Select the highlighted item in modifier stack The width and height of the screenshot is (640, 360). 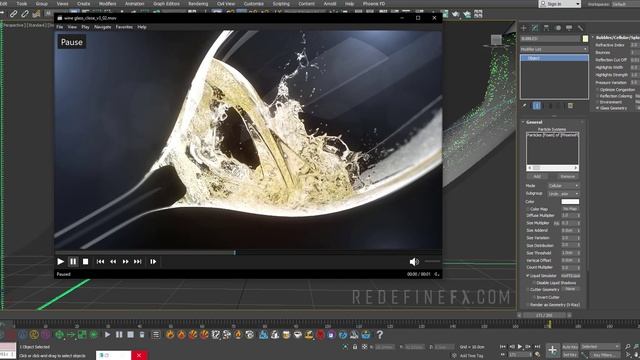tap(554, 58)
